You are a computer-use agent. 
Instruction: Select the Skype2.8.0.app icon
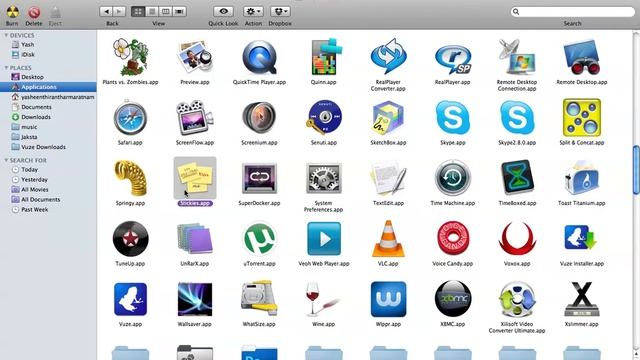(x=517, y=118)
